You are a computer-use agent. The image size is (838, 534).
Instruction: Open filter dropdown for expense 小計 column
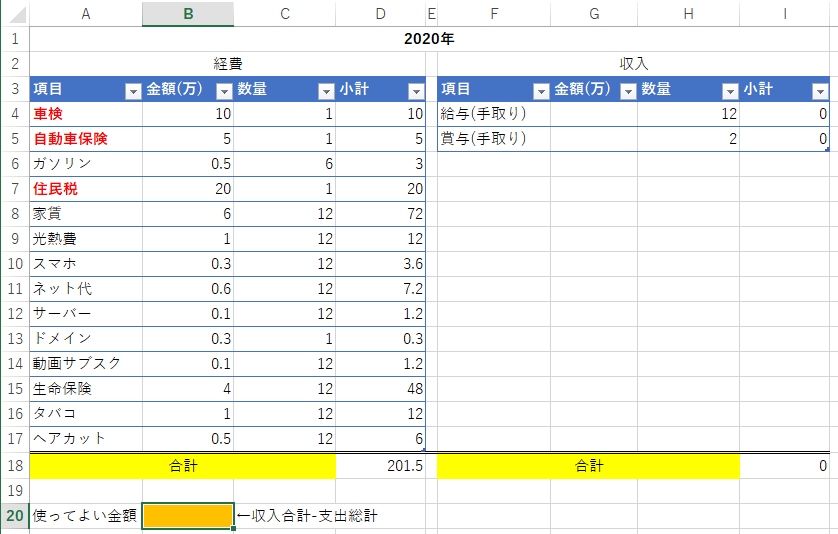tap(416, 92)
